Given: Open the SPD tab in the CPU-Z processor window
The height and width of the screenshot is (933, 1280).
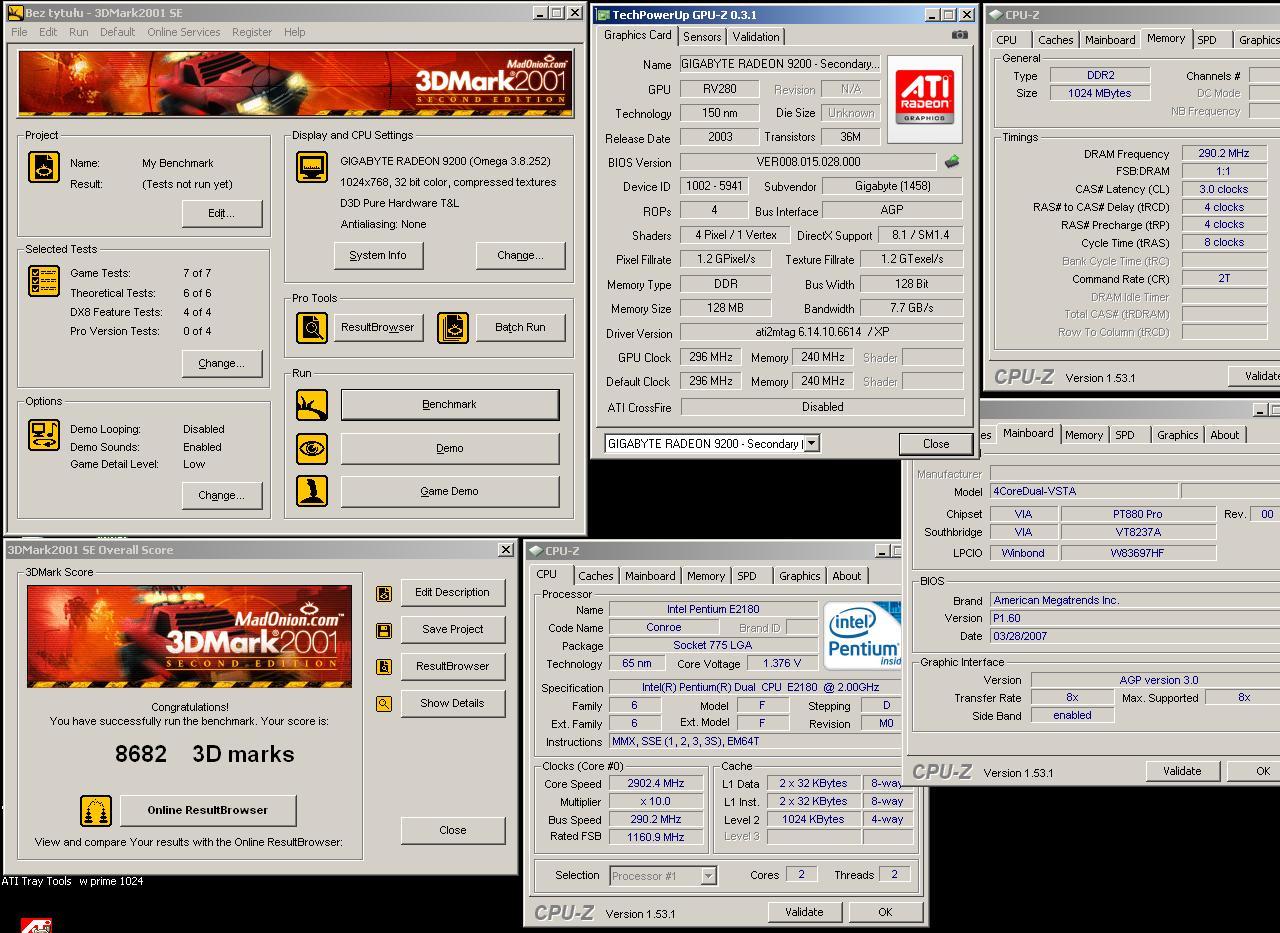Looking at the screenshot, I should (x=747, y=576).
